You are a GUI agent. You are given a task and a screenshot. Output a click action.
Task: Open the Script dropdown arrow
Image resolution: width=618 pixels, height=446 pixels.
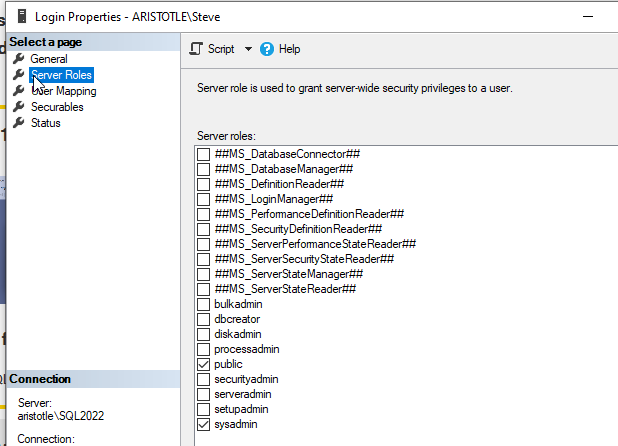[x=248, y=49]
